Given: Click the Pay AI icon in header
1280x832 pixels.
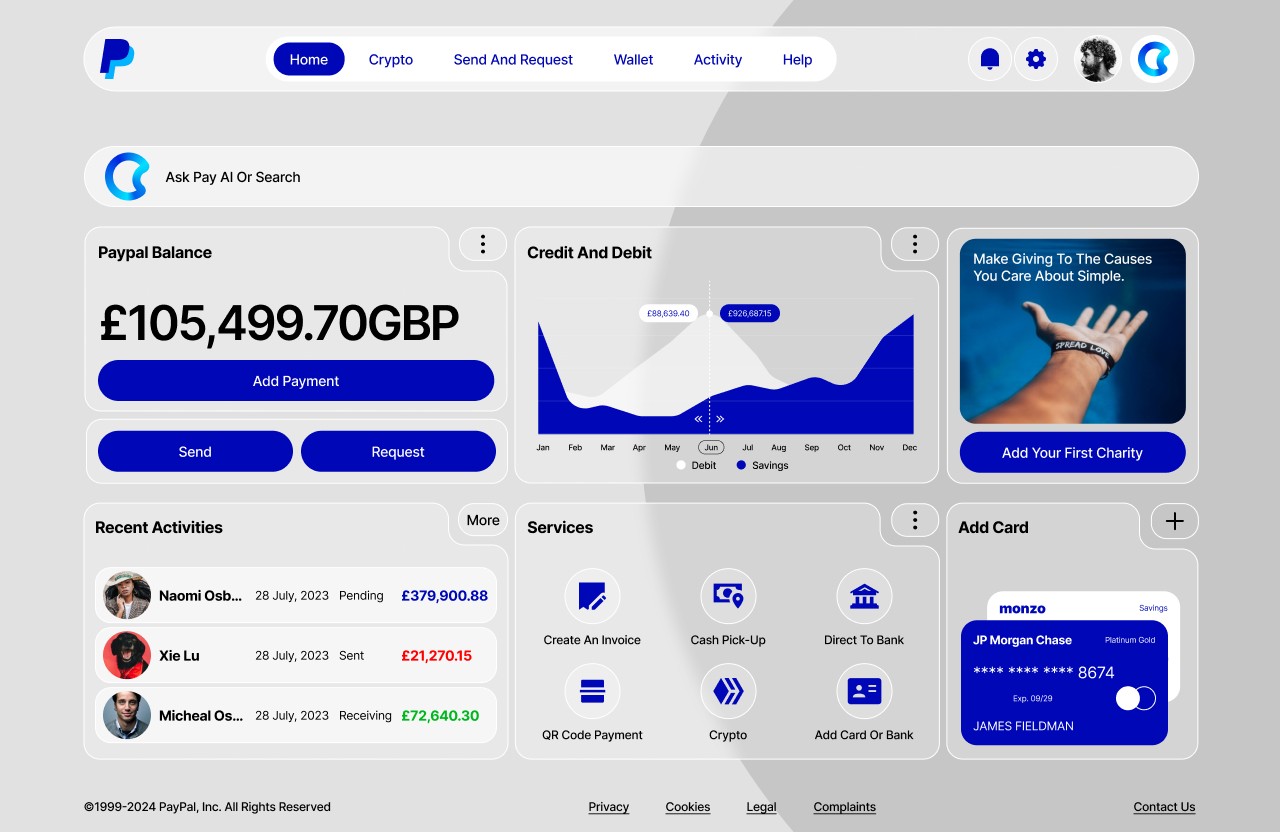Looking at the screenshot, I should (1154, 59).
